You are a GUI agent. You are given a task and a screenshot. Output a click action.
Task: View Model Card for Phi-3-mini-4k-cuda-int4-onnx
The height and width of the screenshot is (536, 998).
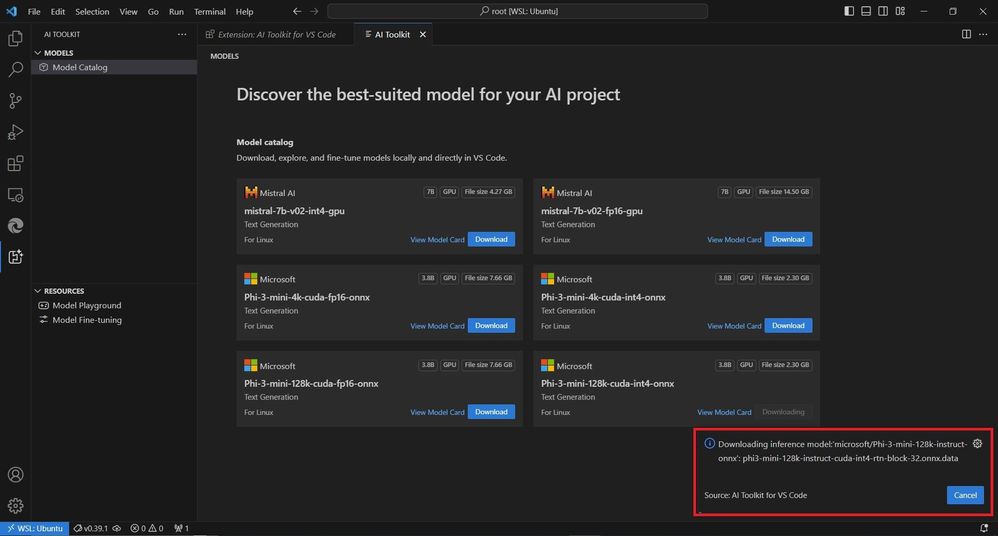[x=734, y=326]
